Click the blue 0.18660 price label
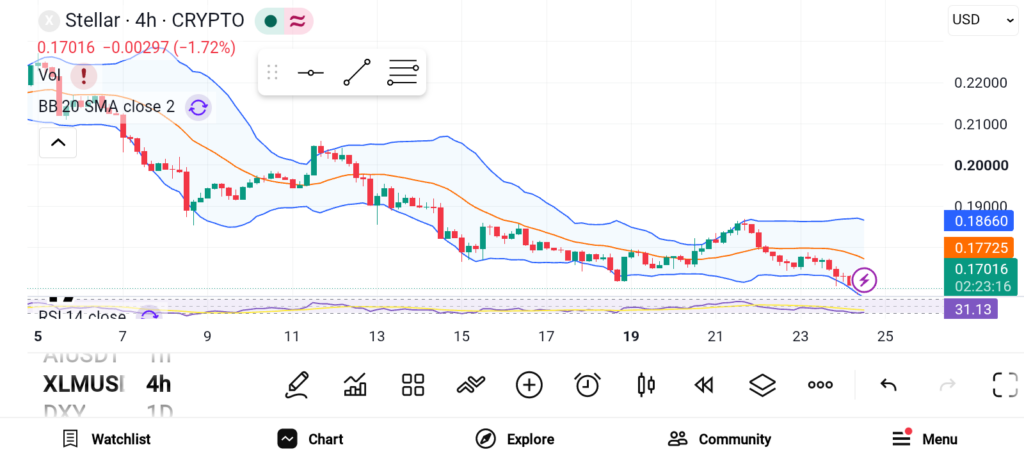 (x=979, y=221)
